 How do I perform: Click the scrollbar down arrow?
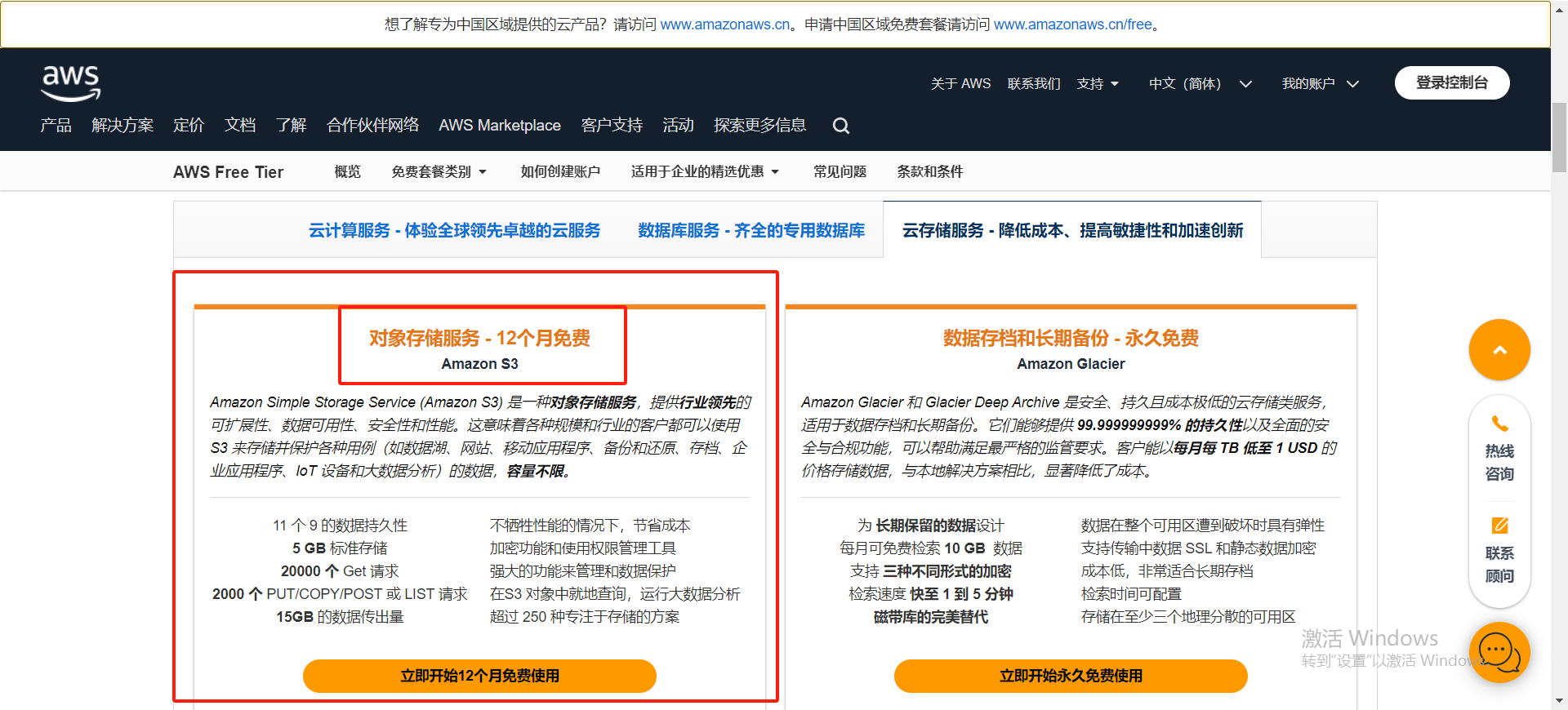[x=1559, y=701]
